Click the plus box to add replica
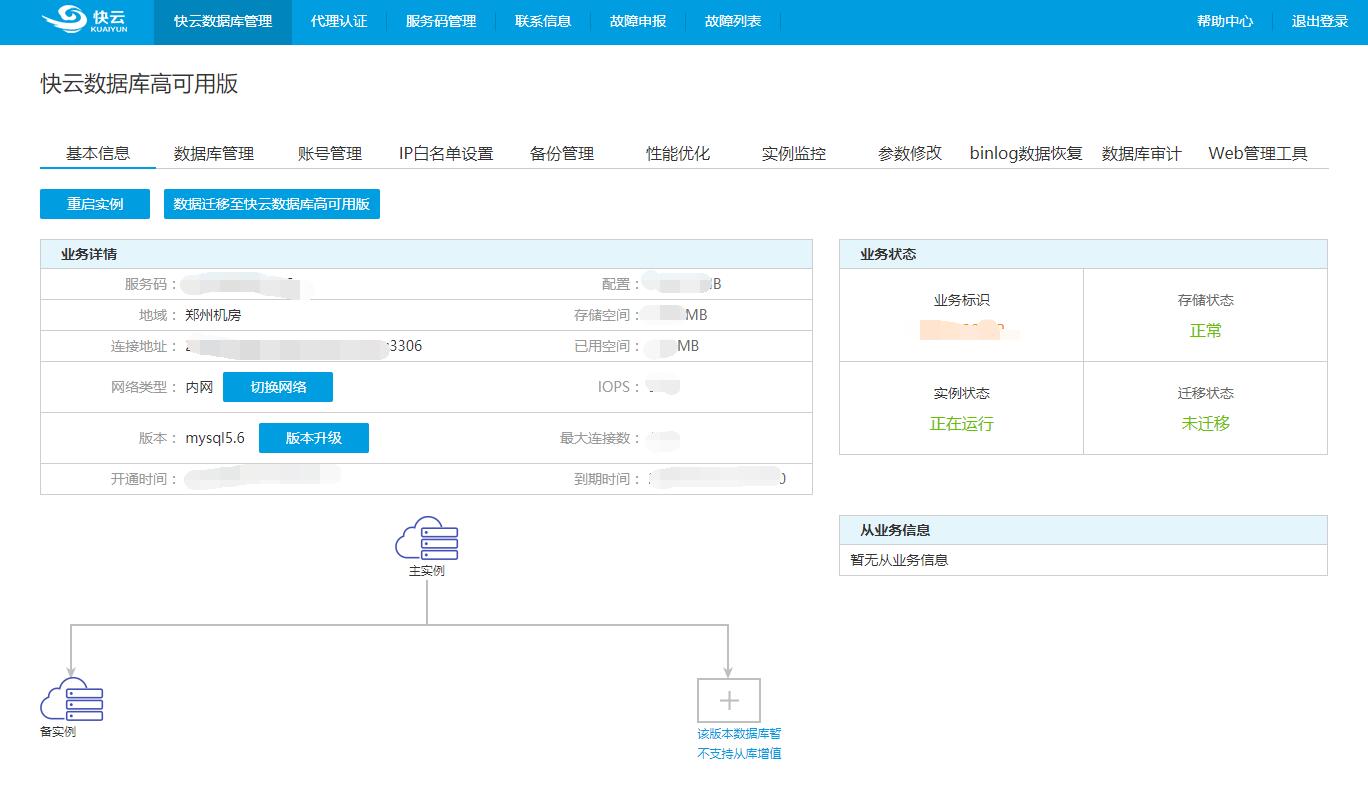This screenshot has width=1368, height=791. (x=728, y=700)
